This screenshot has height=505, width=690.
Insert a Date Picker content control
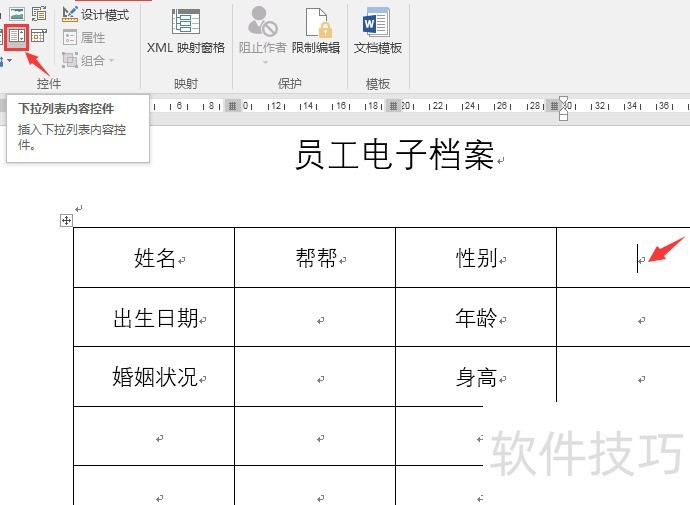click(39, 35)
